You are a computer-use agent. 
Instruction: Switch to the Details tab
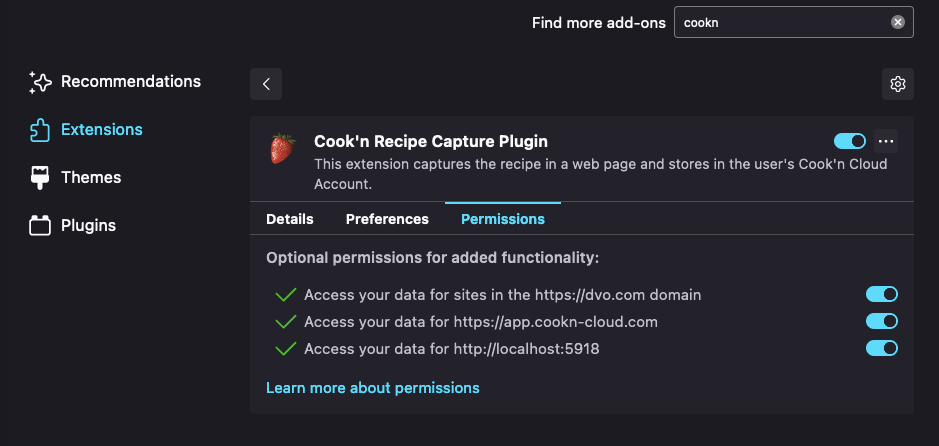click(290, 219)
